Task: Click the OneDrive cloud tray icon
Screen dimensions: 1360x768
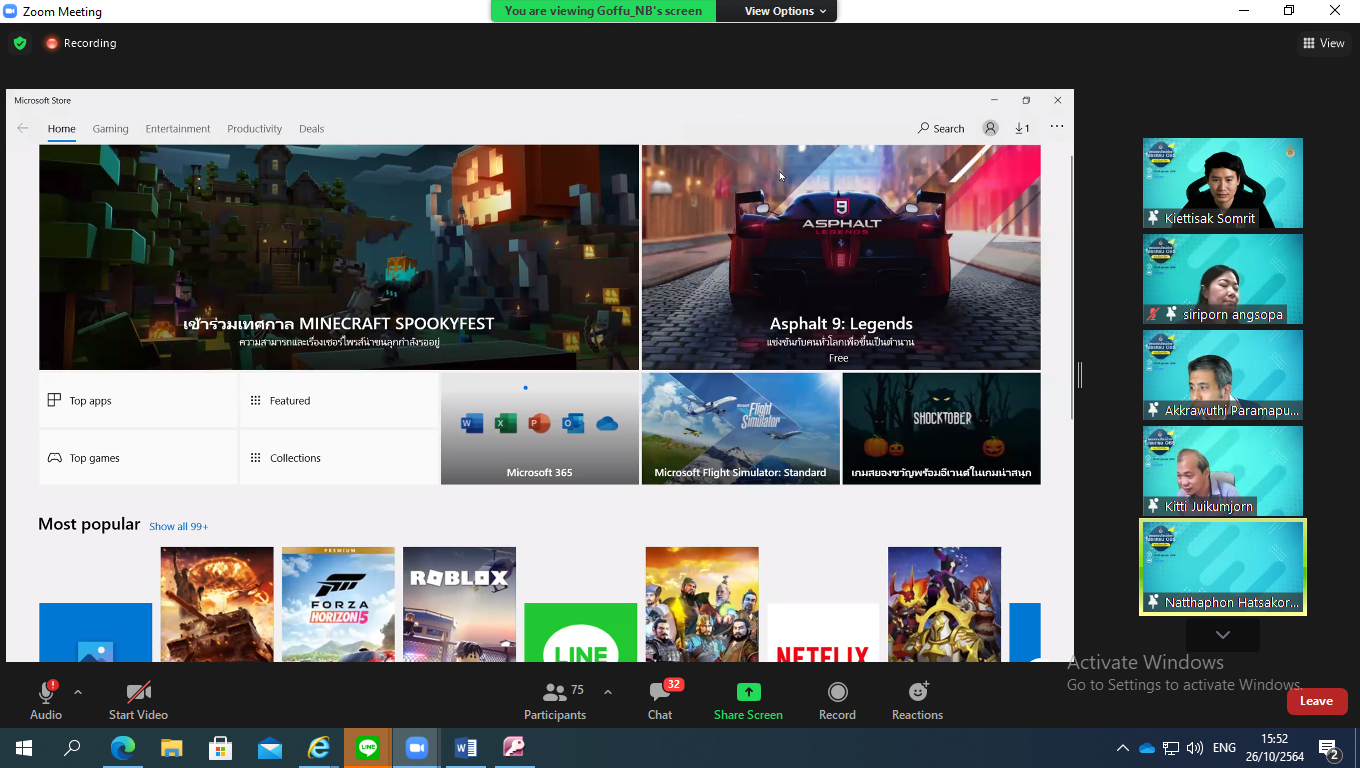Action: point(1147,747)
